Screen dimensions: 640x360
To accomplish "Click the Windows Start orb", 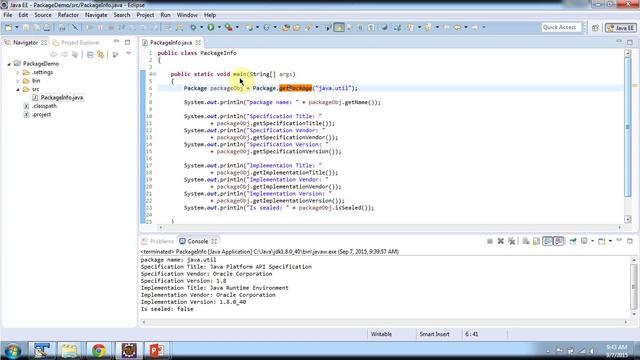I will click(13, 351).
